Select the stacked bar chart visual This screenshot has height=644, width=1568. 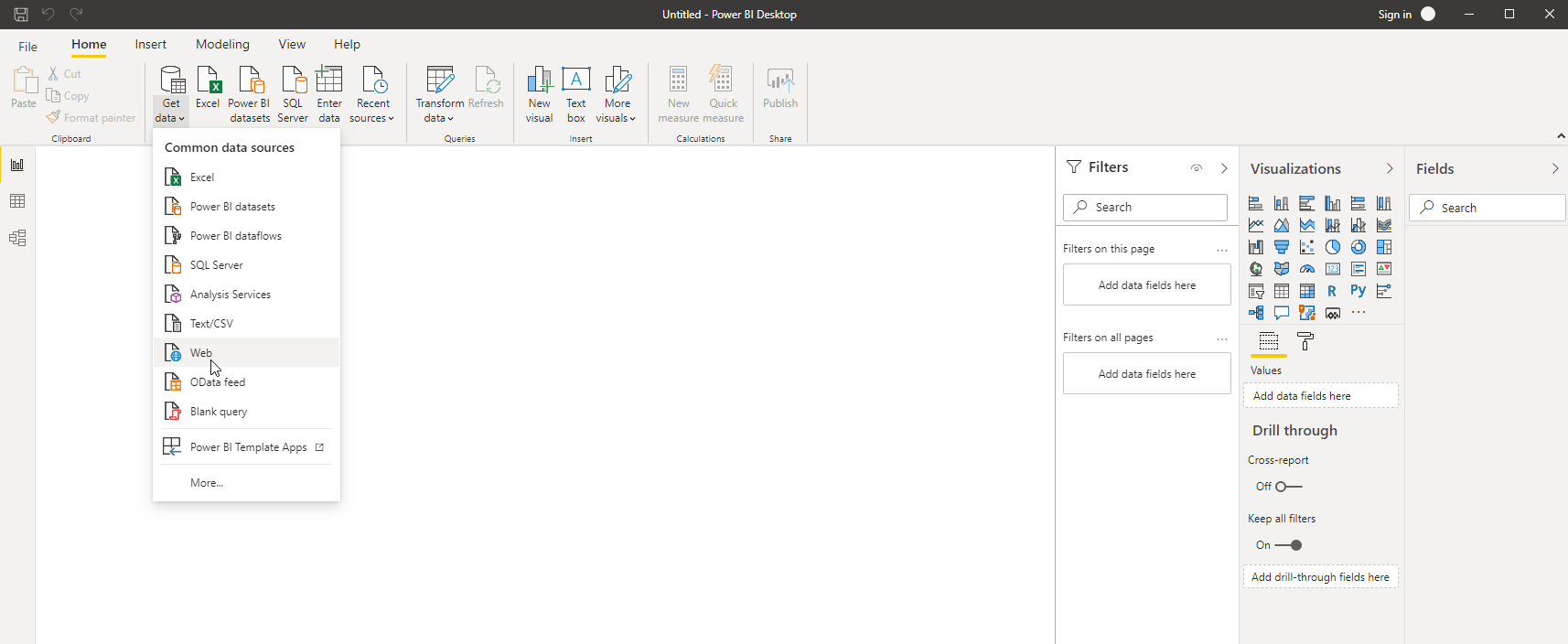coord(1256,203)
